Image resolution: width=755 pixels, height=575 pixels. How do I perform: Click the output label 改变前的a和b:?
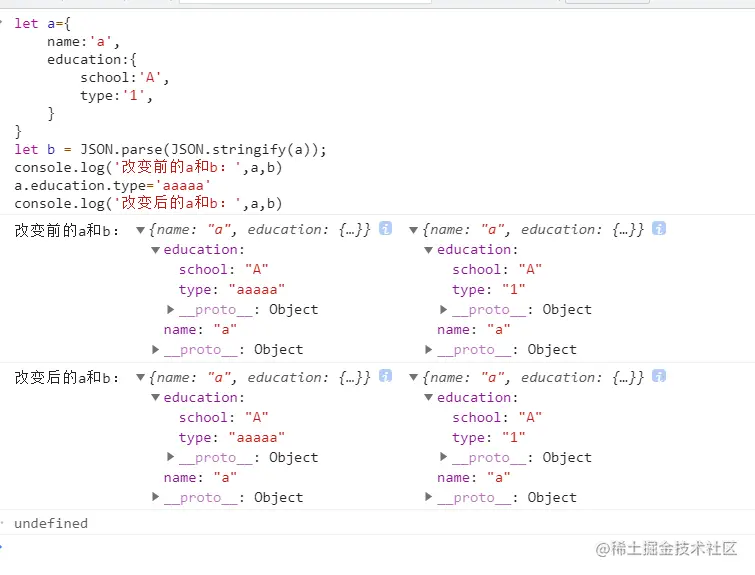point(67,231)
